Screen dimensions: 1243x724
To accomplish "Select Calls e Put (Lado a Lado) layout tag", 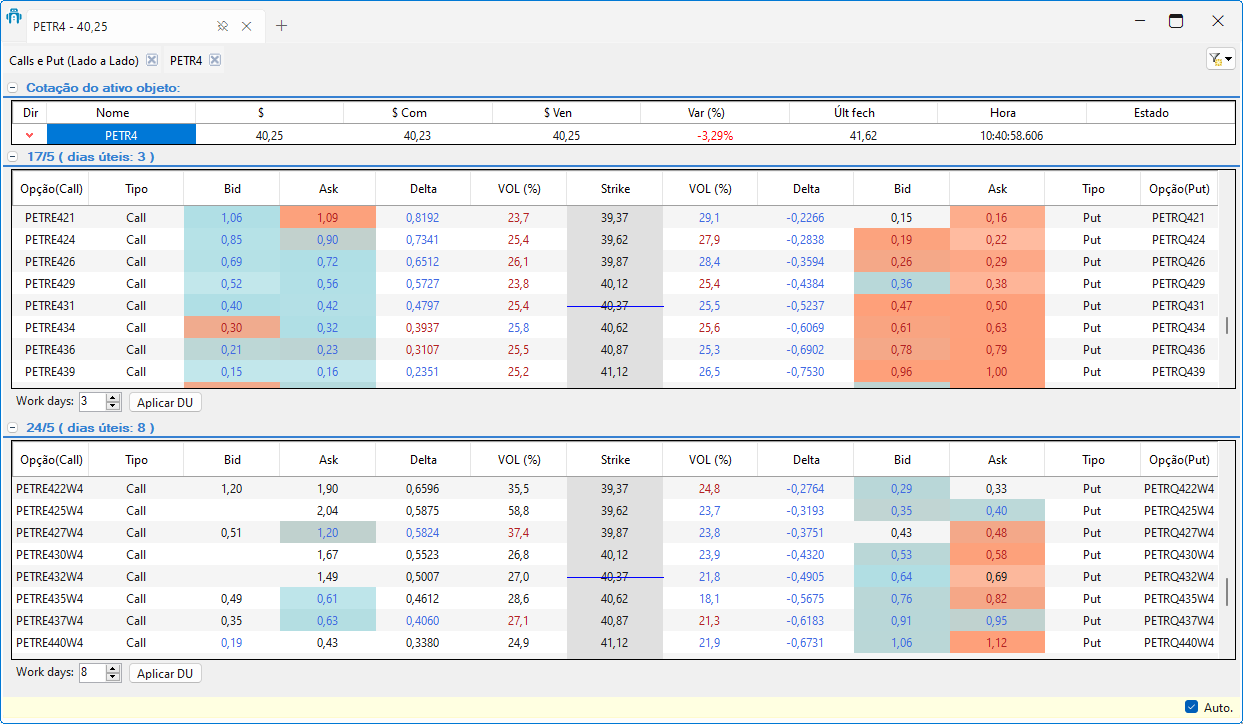I will pyautogui.click(x=74, y=61).
